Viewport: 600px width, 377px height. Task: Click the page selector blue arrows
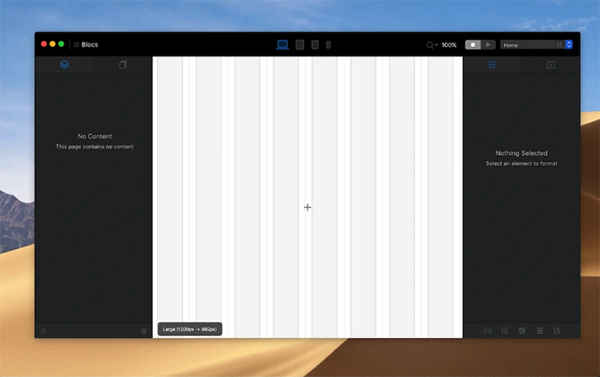[x=569, y=45]
